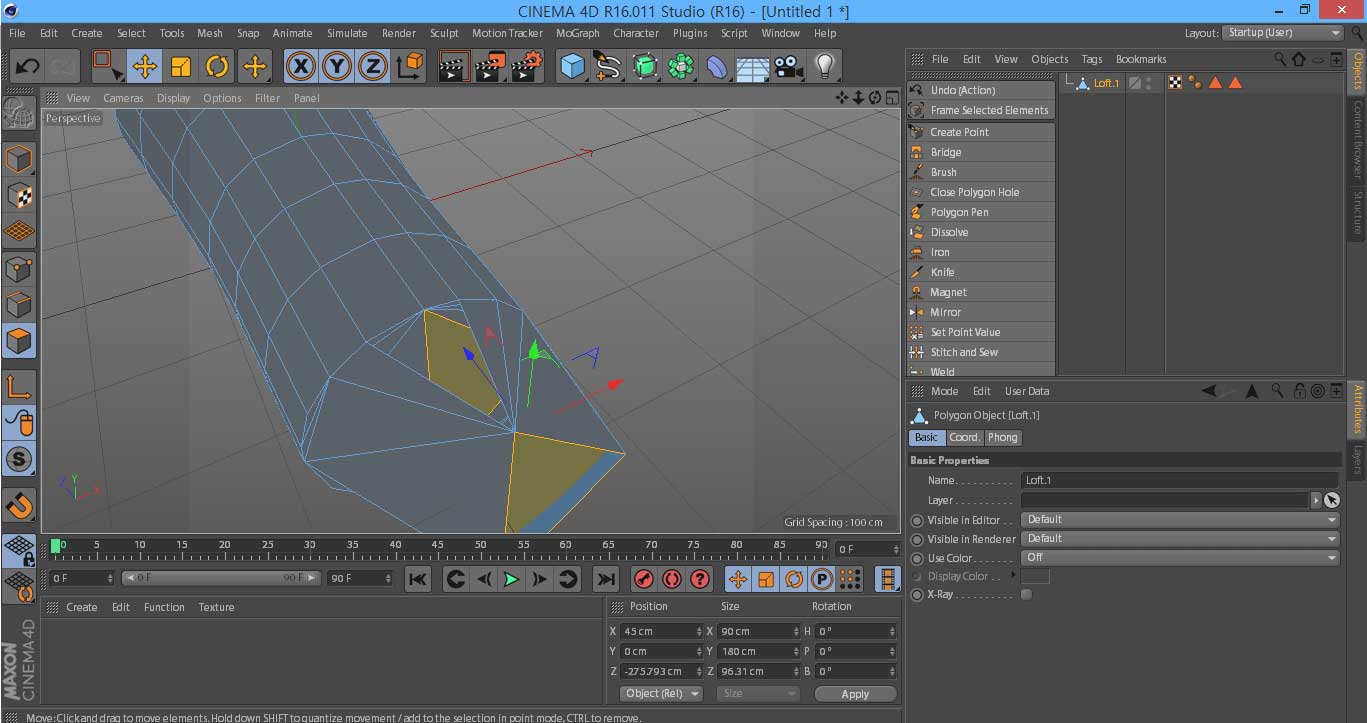
Task: Toggle Loft.1 visibility dots
Action: [1149, 83]
